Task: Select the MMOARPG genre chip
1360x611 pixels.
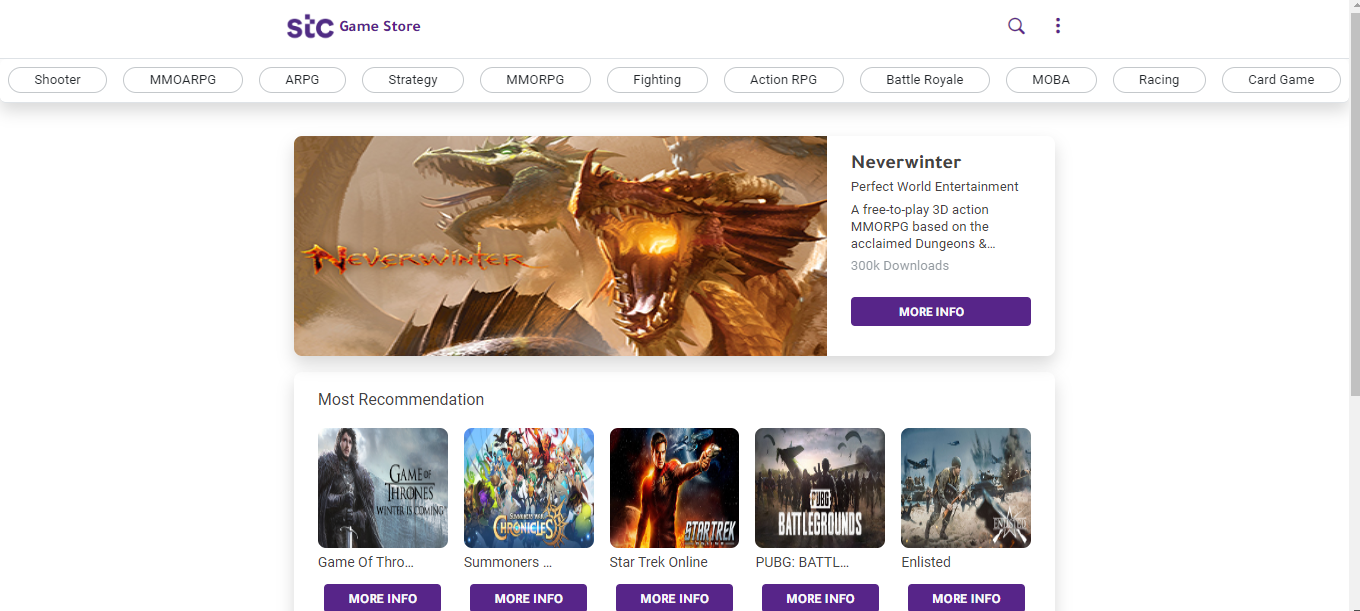Action: pos(182,79)
